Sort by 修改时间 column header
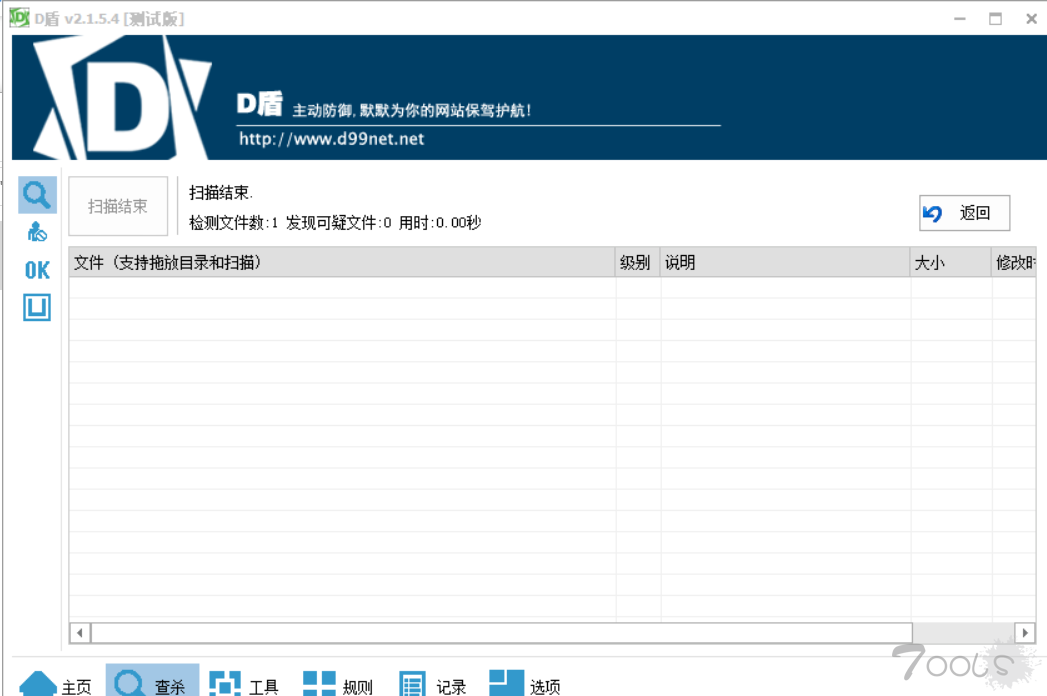 tap(1014, 263)
